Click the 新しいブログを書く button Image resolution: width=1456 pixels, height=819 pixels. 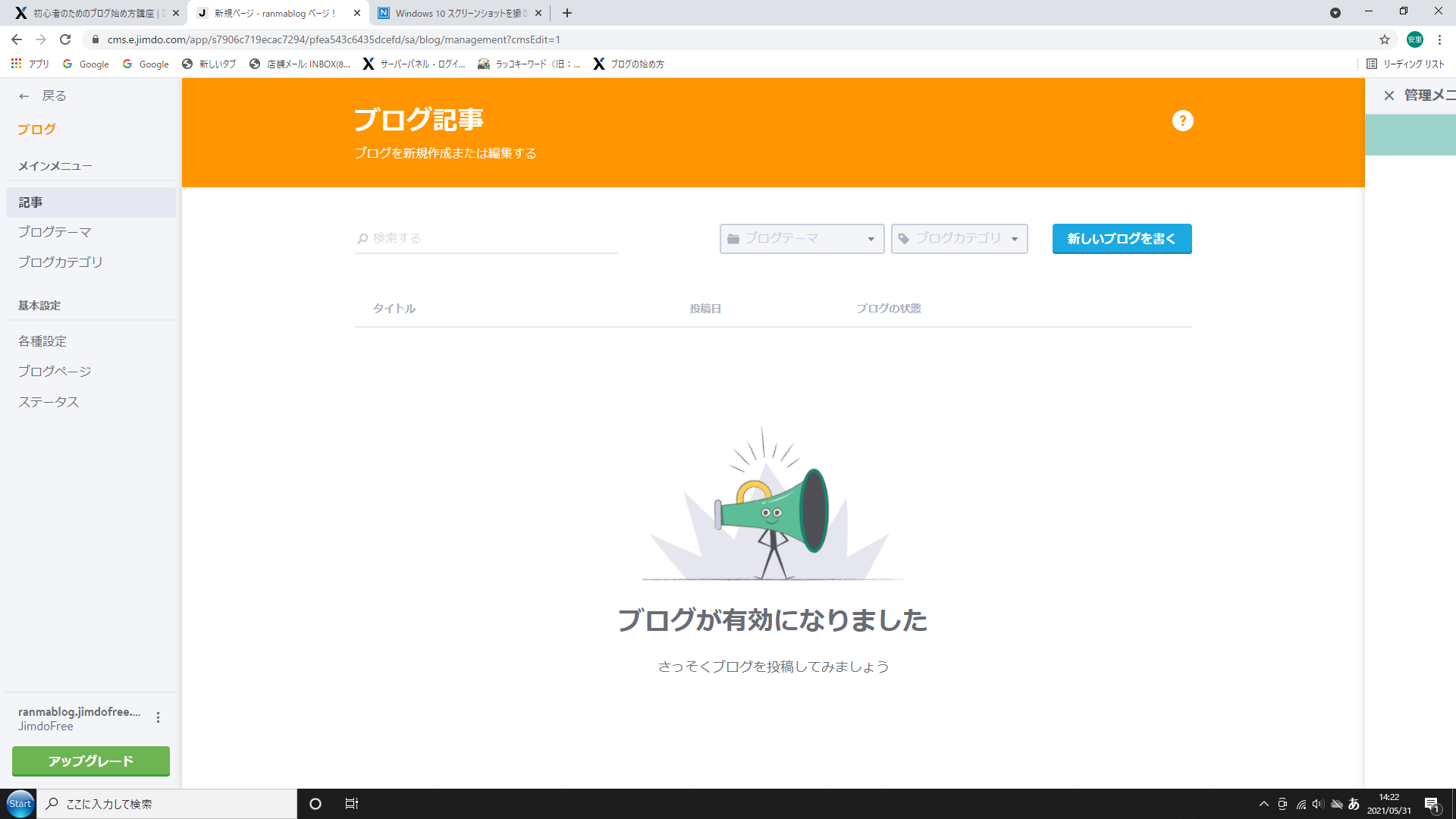(x=1122, y=239)
